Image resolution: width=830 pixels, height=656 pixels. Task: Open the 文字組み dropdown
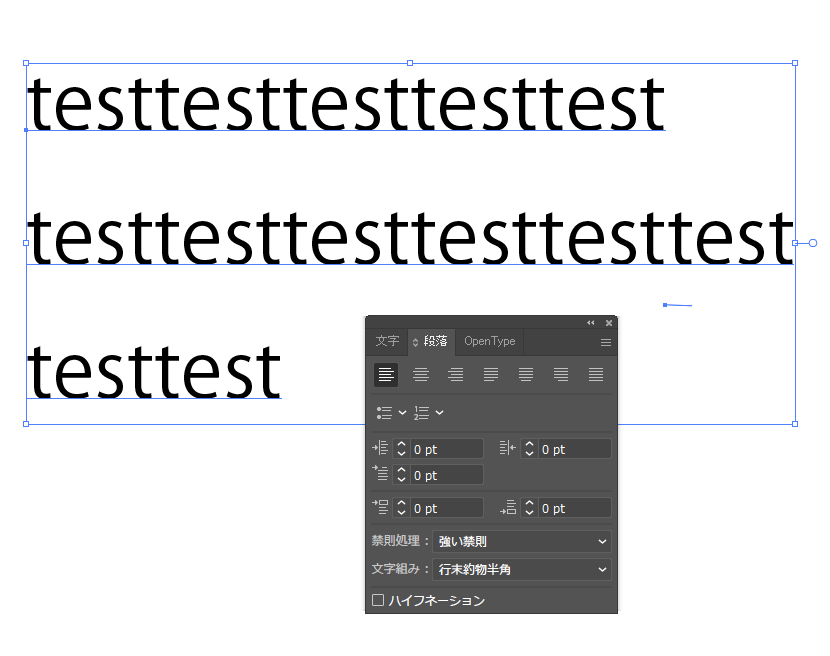coord(522,570)
